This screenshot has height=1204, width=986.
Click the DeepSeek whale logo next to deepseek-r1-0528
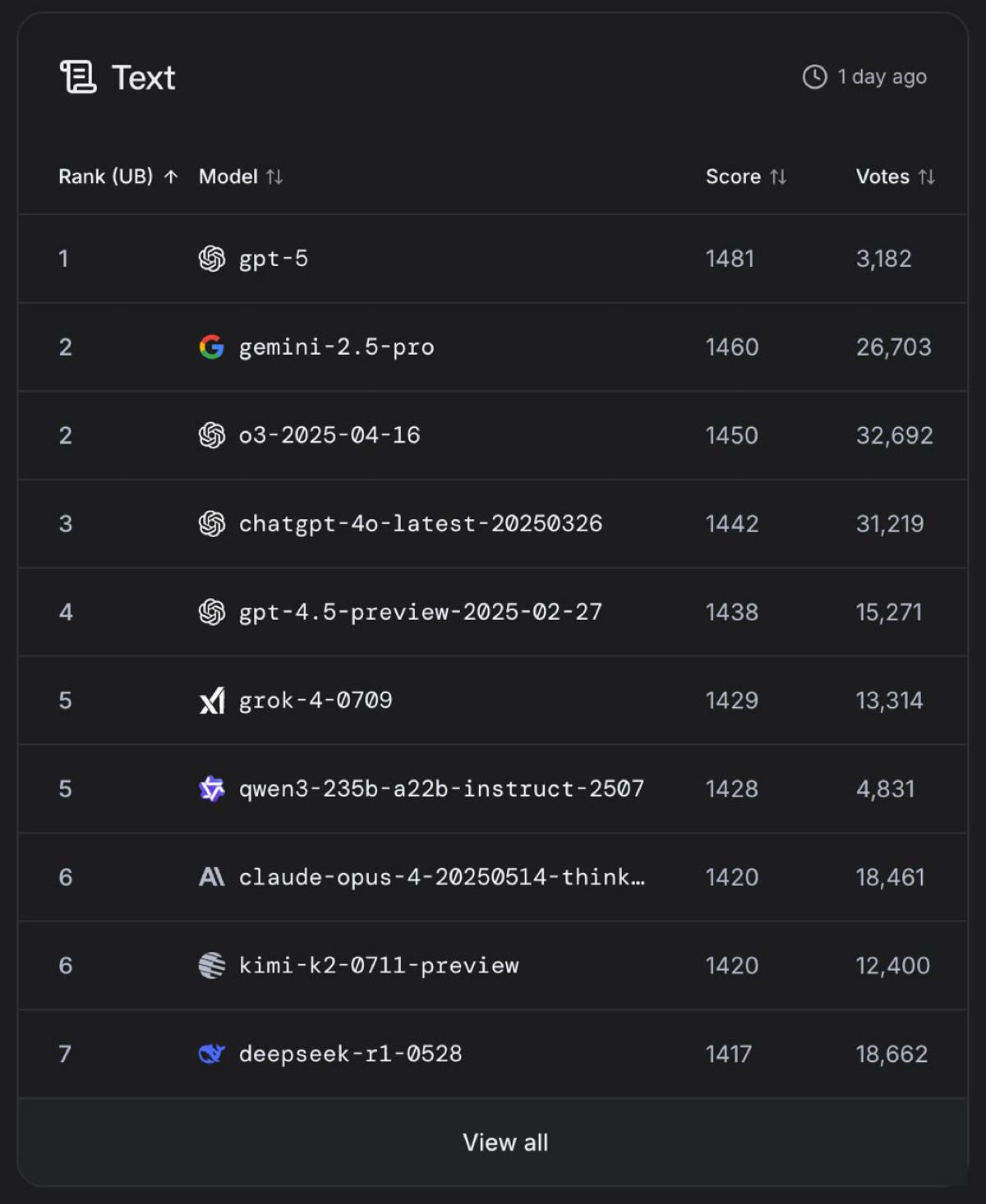[x=212, y=1054]
